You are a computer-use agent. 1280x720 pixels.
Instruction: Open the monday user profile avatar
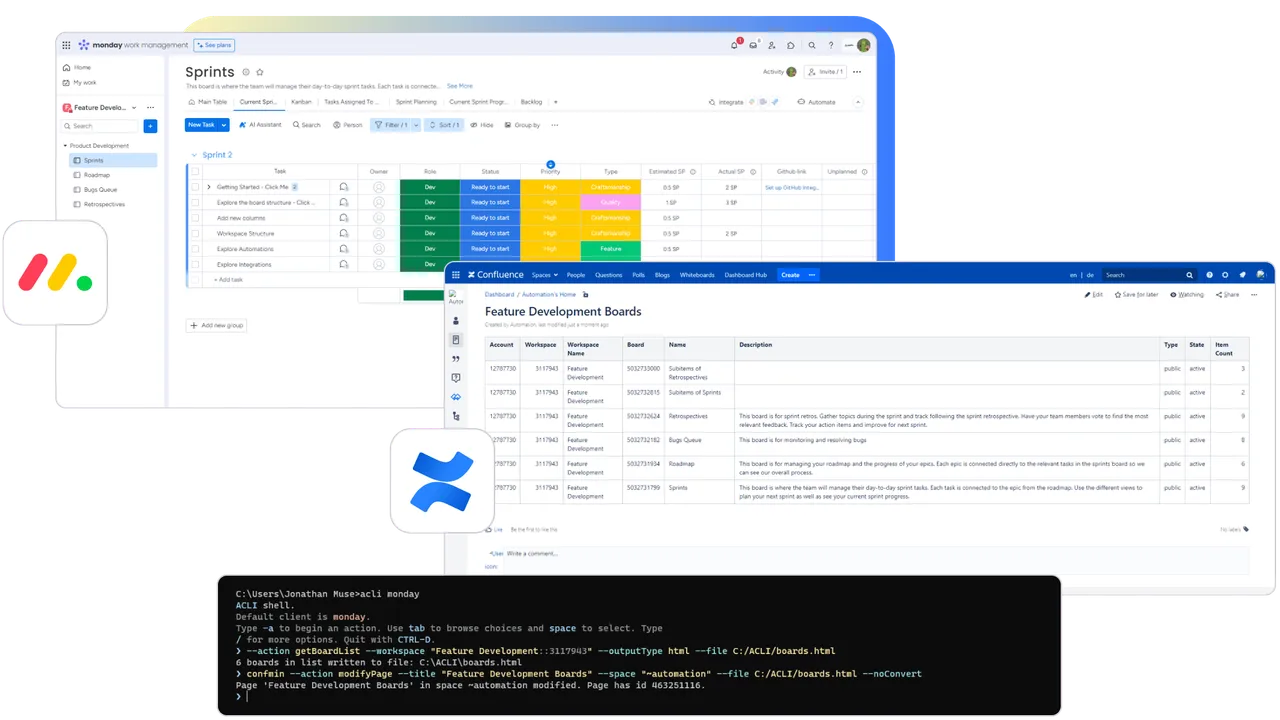(x=863, y=45)
